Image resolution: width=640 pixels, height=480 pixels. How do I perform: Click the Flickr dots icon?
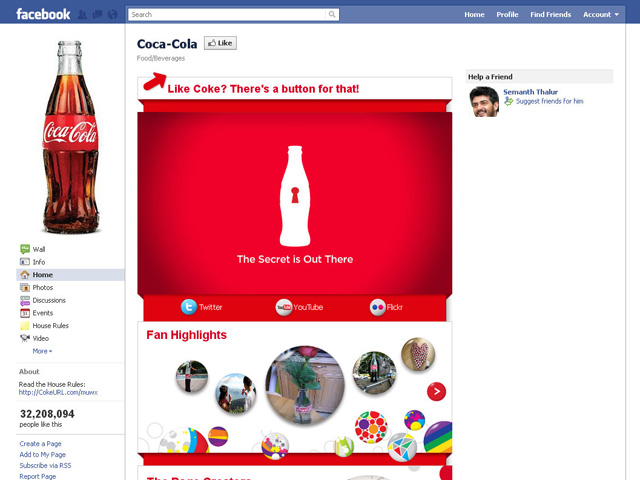pyautogui.click(x=378, y=307)
